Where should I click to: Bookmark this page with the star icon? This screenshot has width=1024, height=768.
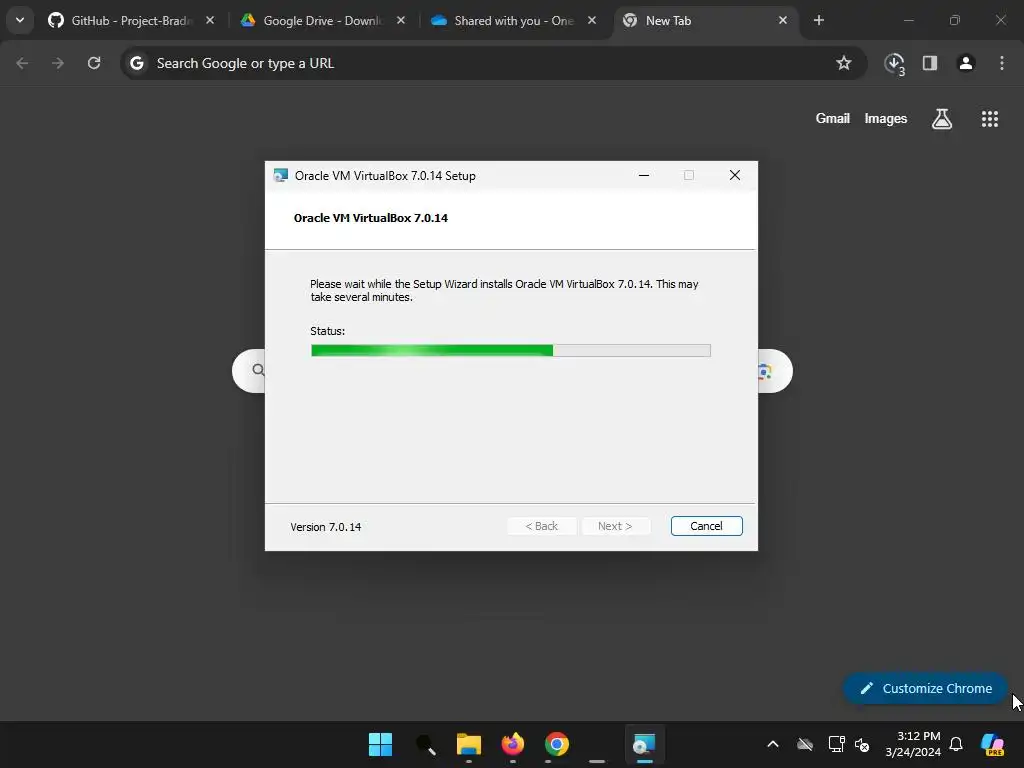pos(844,63)
